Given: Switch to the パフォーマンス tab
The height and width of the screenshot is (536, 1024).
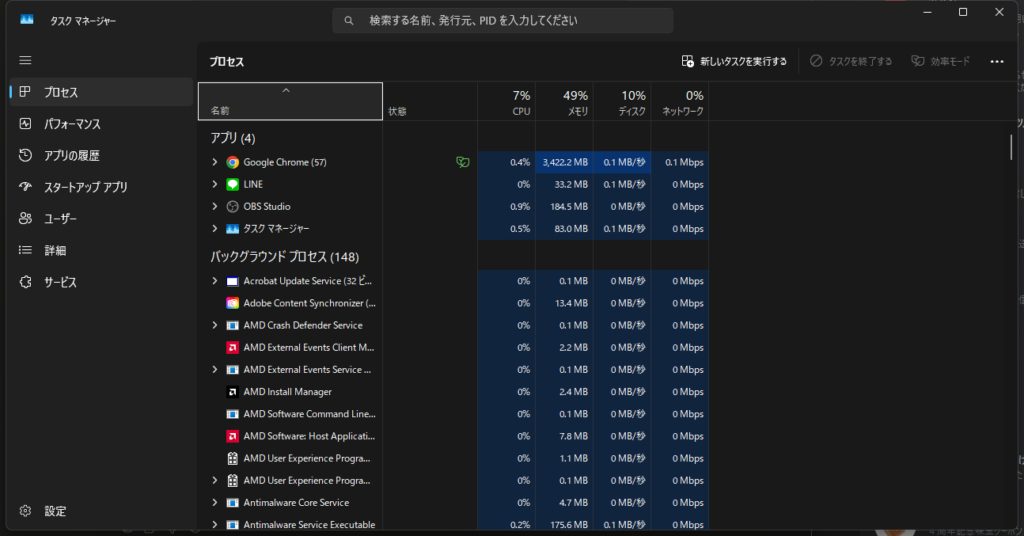Looking at the screenshot, I should pyautogui.click(x=72, y=124).
